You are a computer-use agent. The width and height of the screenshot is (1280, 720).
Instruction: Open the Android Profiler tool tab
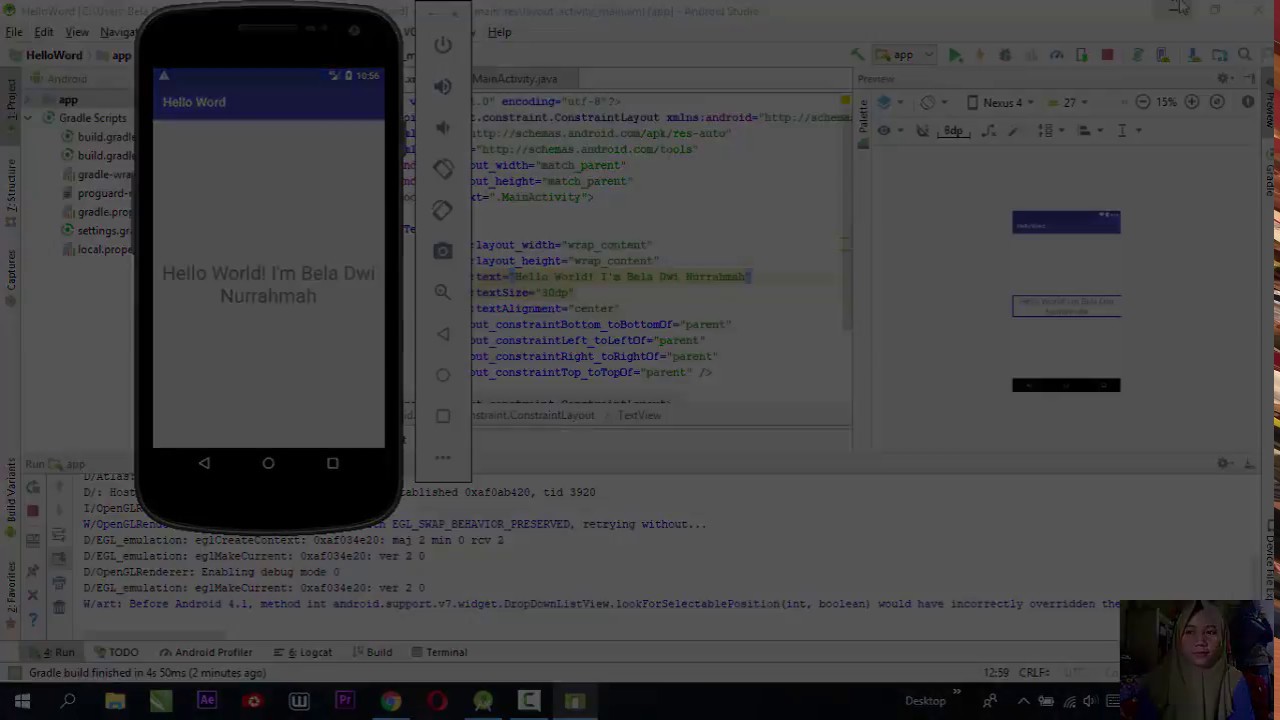206,652
